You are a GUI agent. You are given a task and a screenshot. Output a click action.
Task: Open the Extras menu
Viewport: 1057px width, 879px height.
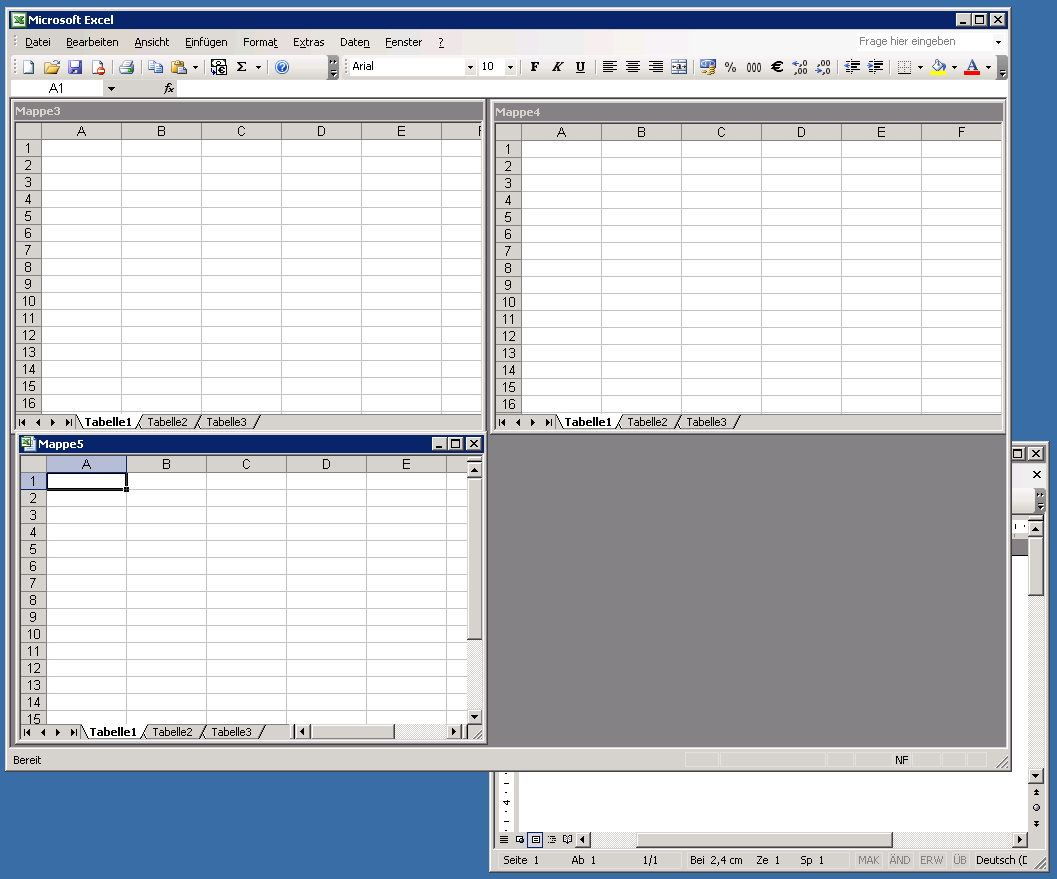(309, 42)
